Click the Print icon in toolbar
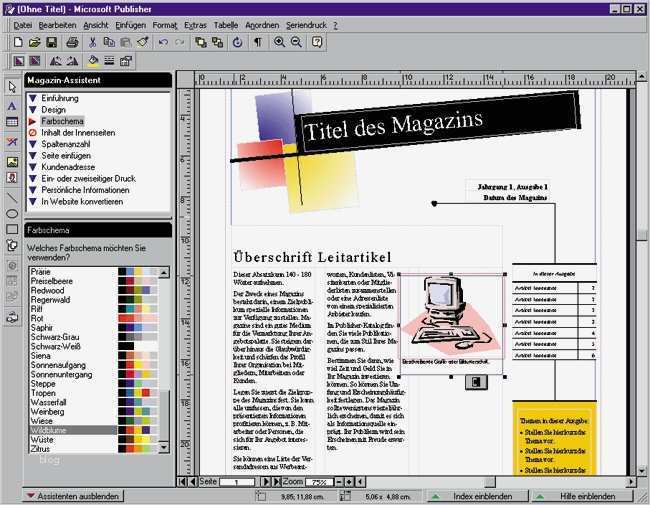Viewport: 650px width, 505px height. tap(72, 42)
